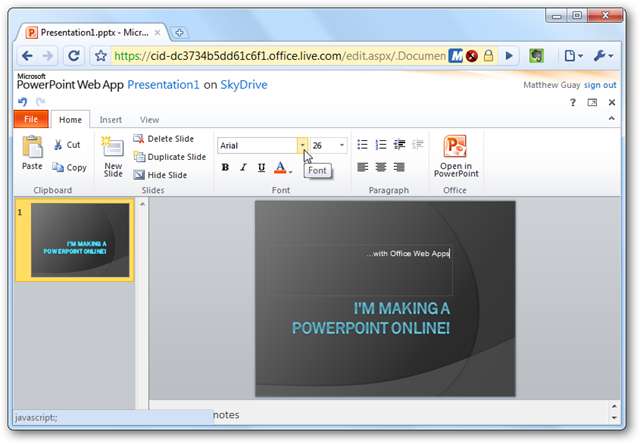This screenshot has width=640, height=444.
Task: Open the font size 26 dropdown
Action: point(342,145)
